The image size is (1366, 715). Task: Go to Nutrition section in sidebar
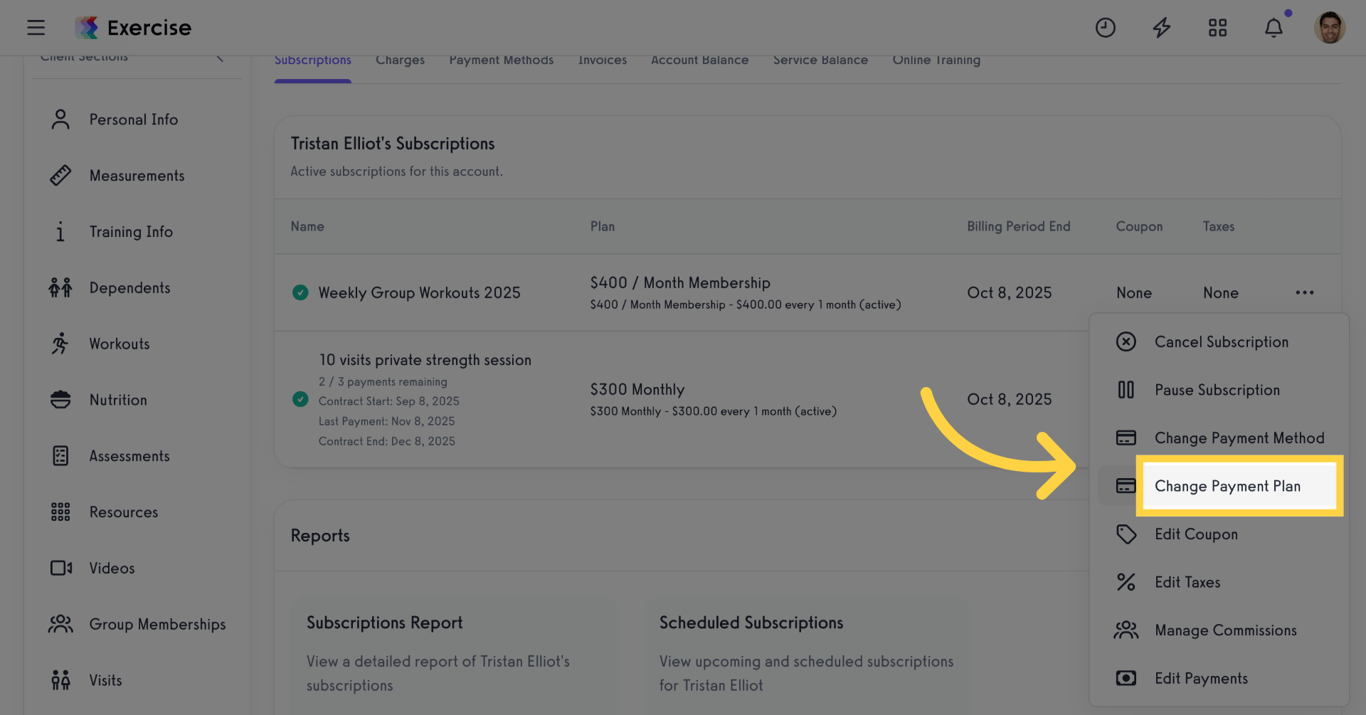118,400
